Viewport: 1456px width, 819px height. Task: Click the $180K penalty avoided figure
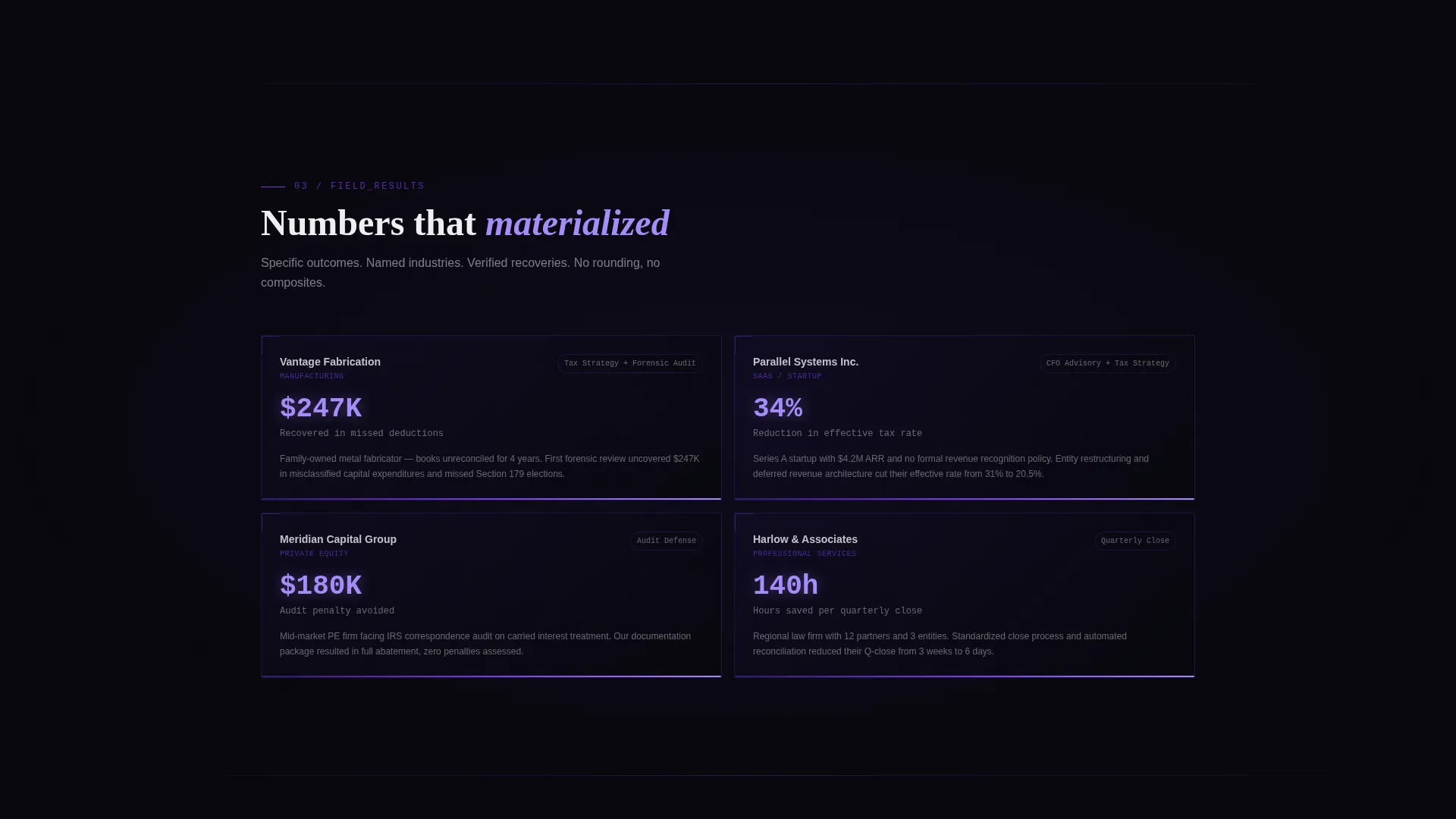click(x=321, y=586)
